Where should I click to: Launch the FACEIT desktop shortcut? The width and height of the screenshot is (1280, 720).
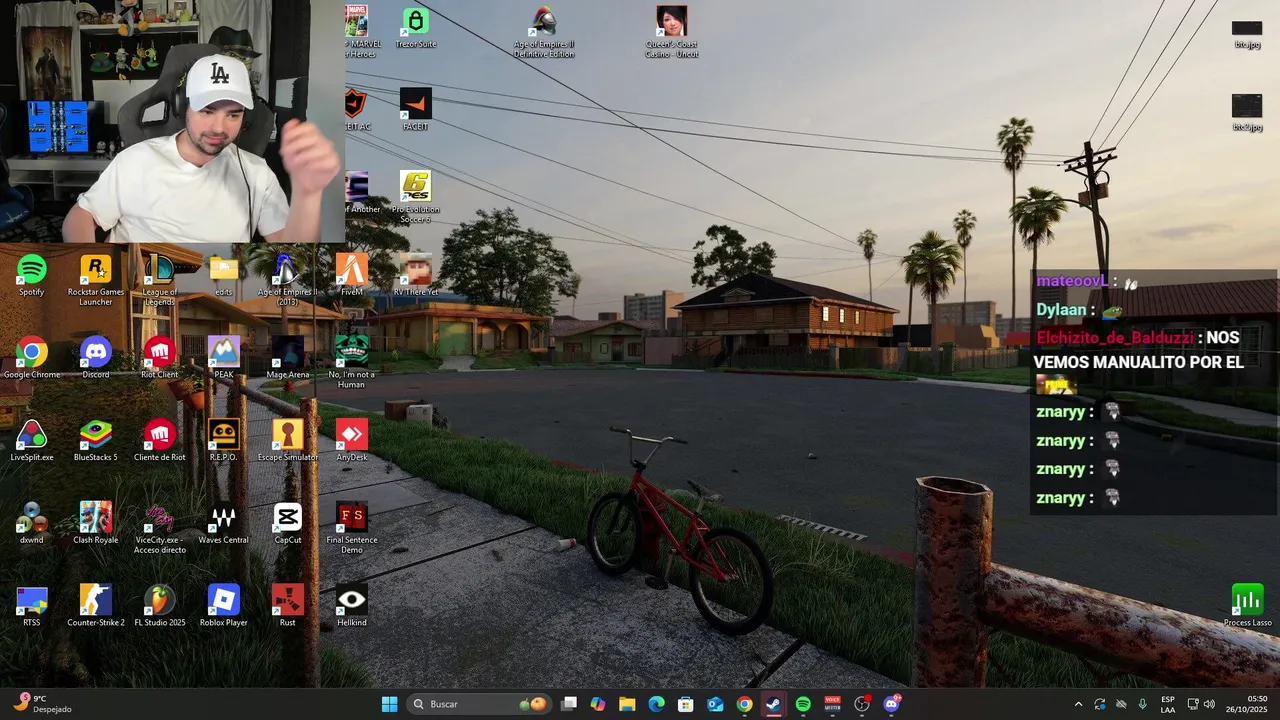click(x=416, y=110)
